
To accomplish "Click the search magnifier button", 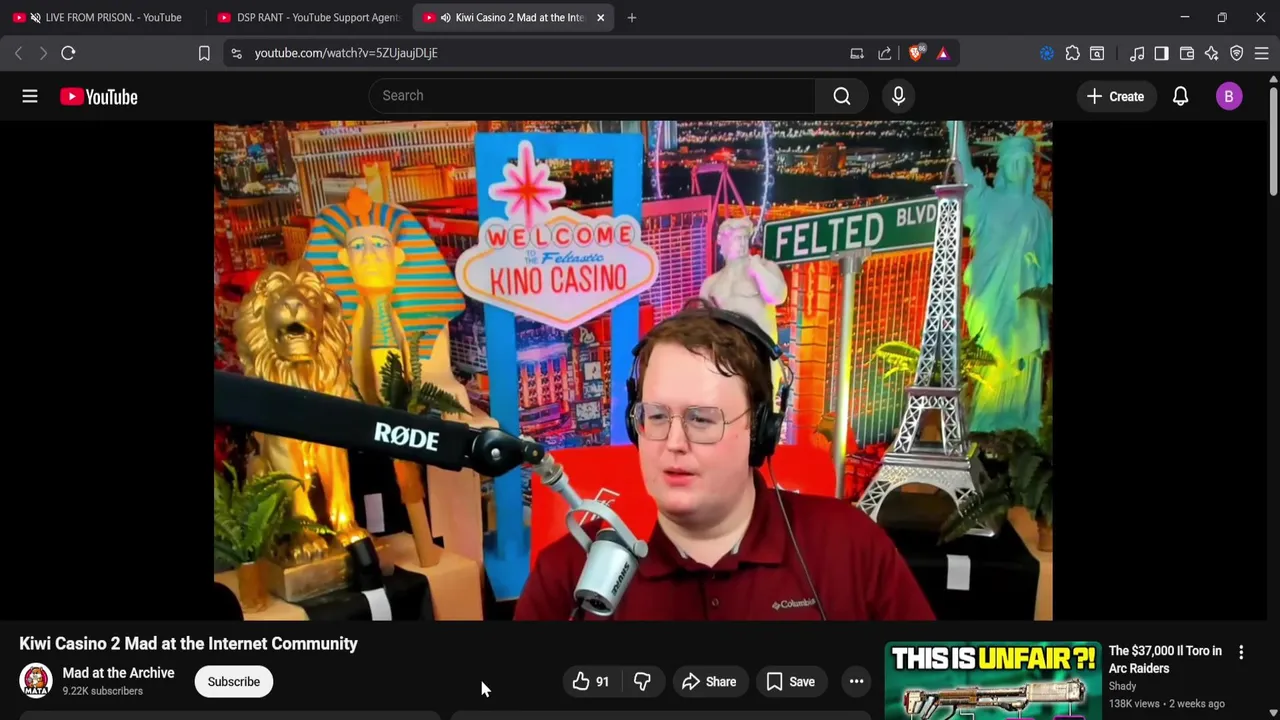I will [842, 96].
